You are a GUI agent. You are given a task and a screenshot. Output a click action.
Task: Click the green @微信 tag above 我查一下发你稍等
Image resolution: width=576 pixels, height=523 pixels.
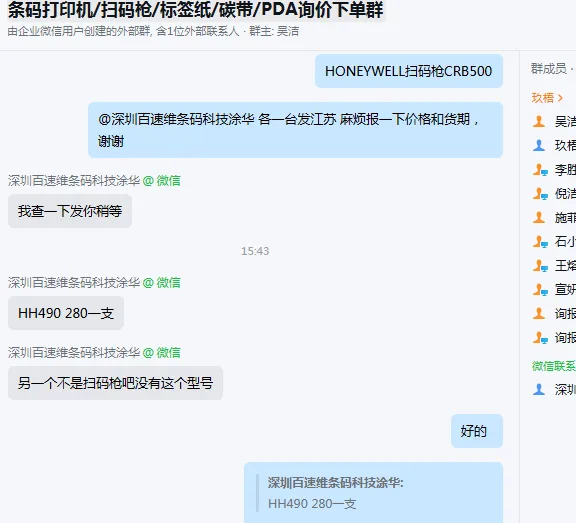161,181
